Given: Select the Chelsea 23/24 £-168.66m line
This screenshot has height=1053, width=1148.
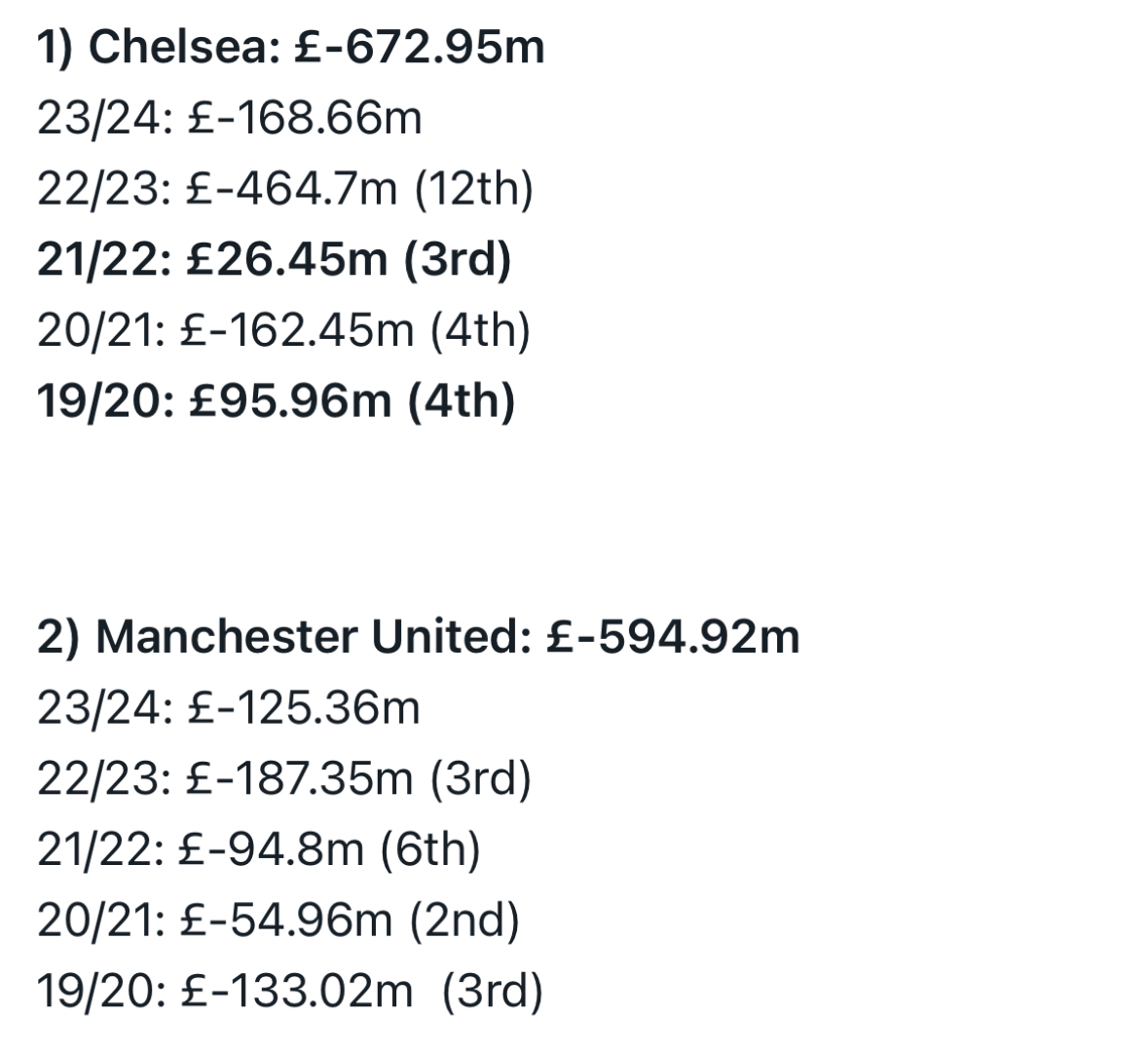Looking at the screenshot, I should [x=230, y=118].
